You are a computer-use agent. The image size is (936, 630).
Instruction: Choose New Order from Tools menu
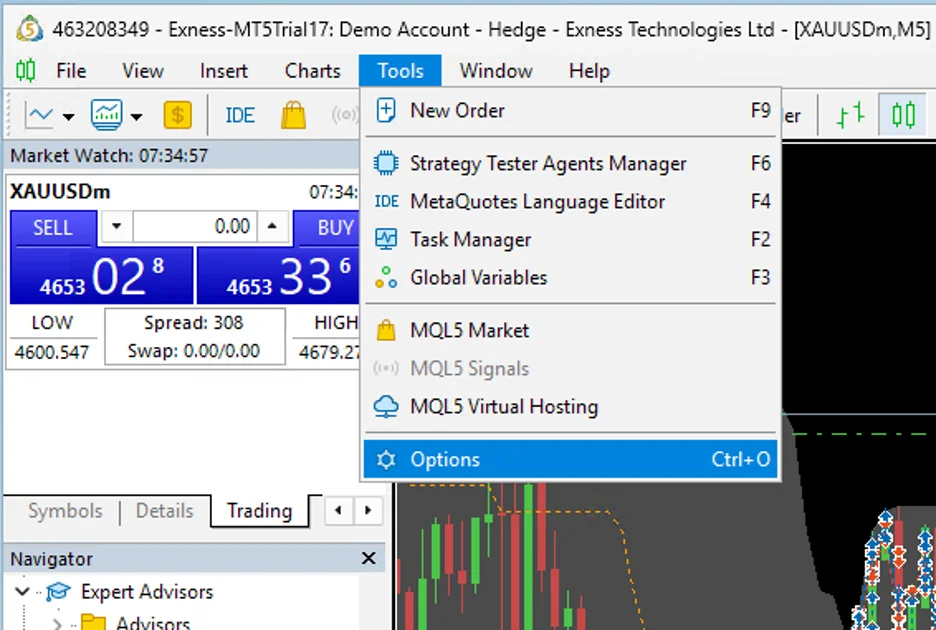[457, 111]
